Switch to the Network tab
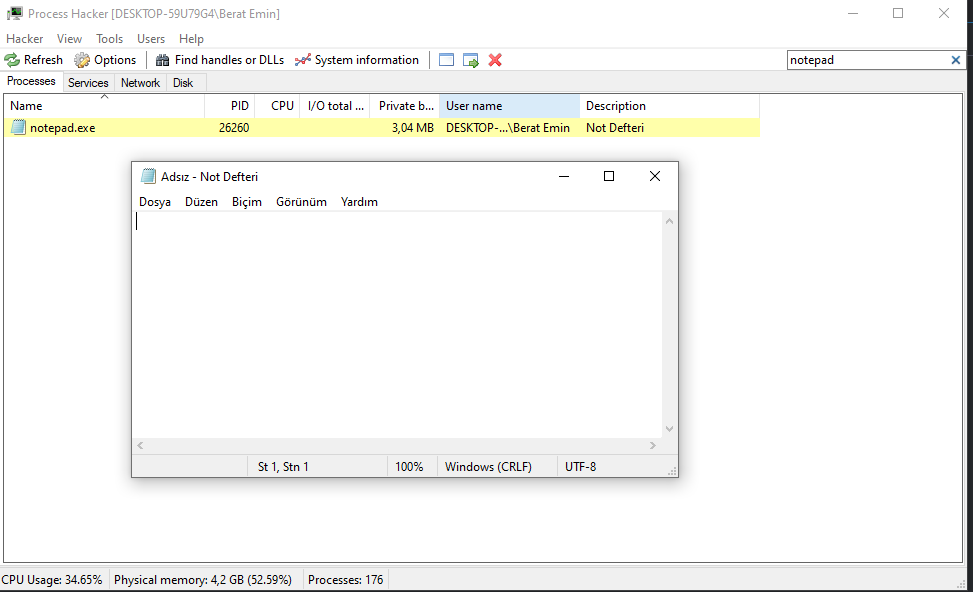 140,83
